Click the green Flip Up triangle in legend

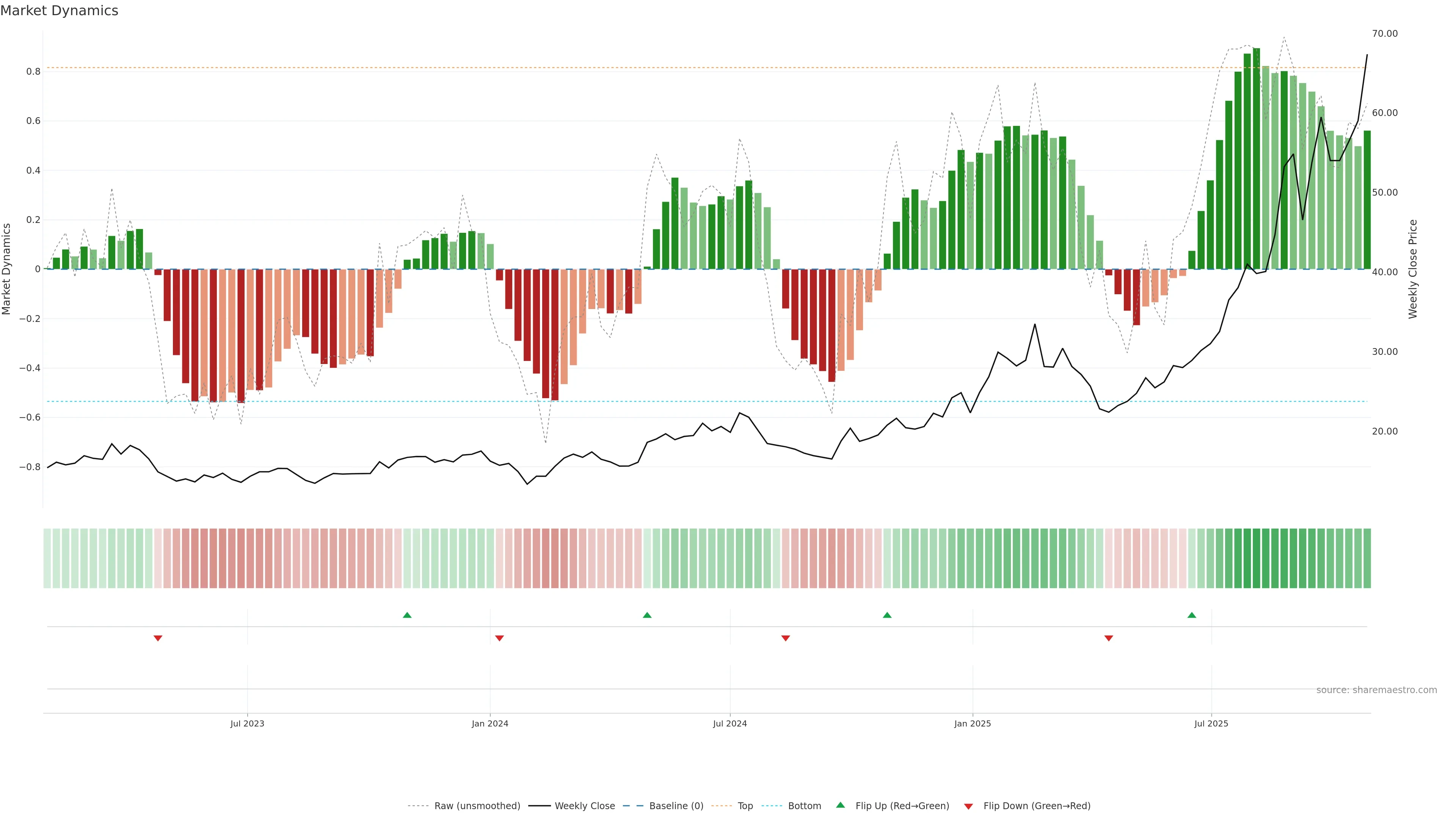[x=841, y=805]
